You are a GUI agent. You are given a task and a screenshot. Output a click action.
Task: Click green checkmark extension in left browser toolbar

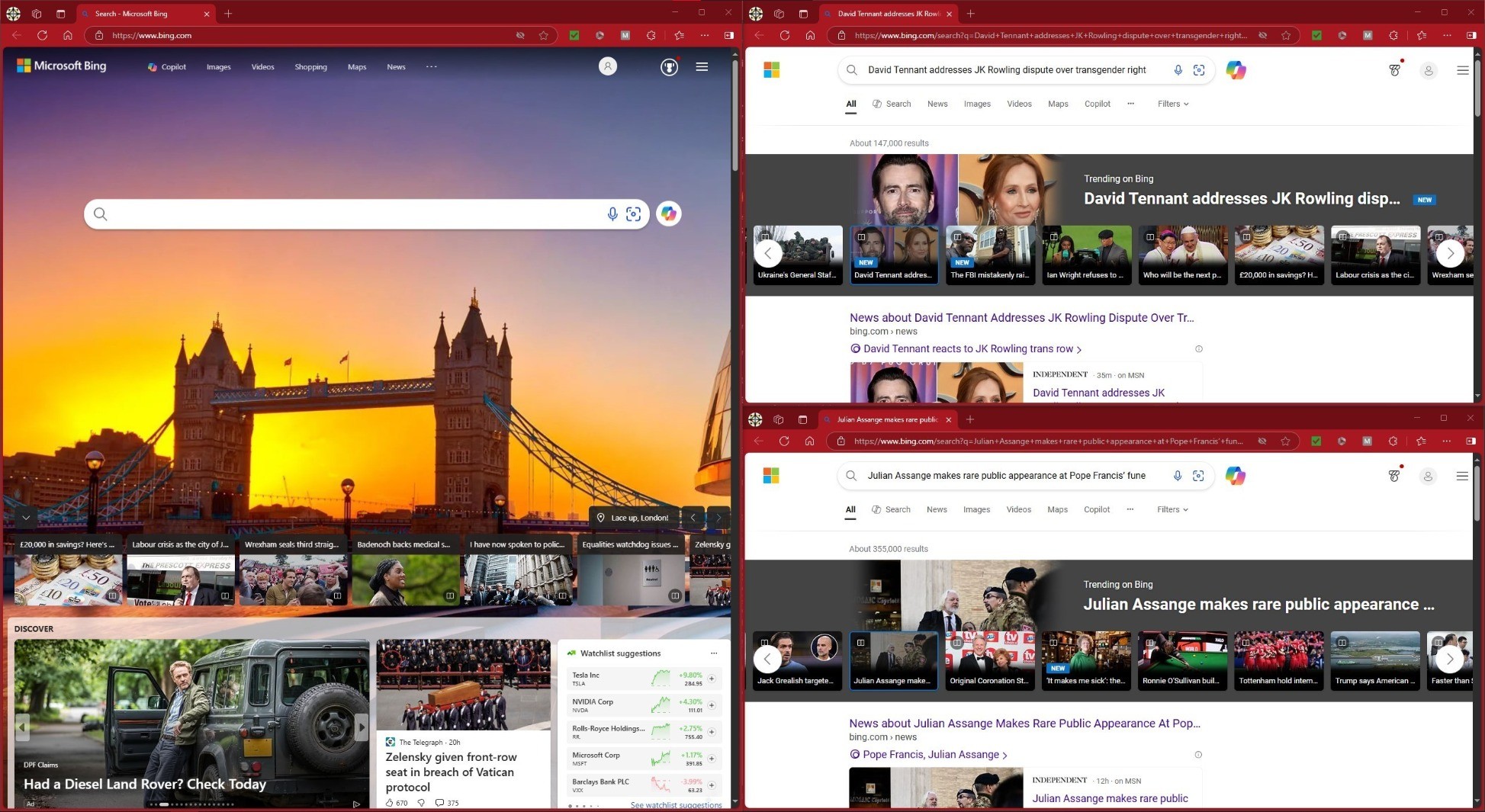574,35
